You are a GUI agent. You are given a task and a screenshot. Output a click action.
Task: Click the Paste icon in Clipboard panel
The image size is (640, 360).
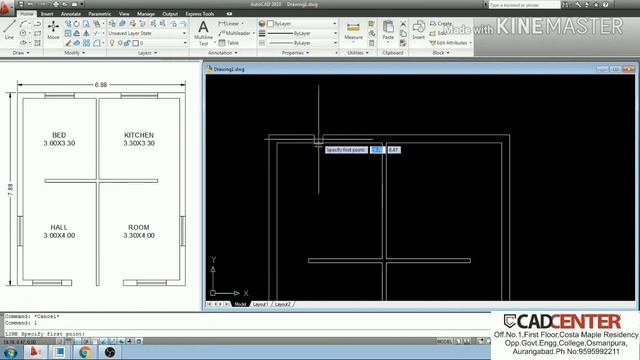388,30
